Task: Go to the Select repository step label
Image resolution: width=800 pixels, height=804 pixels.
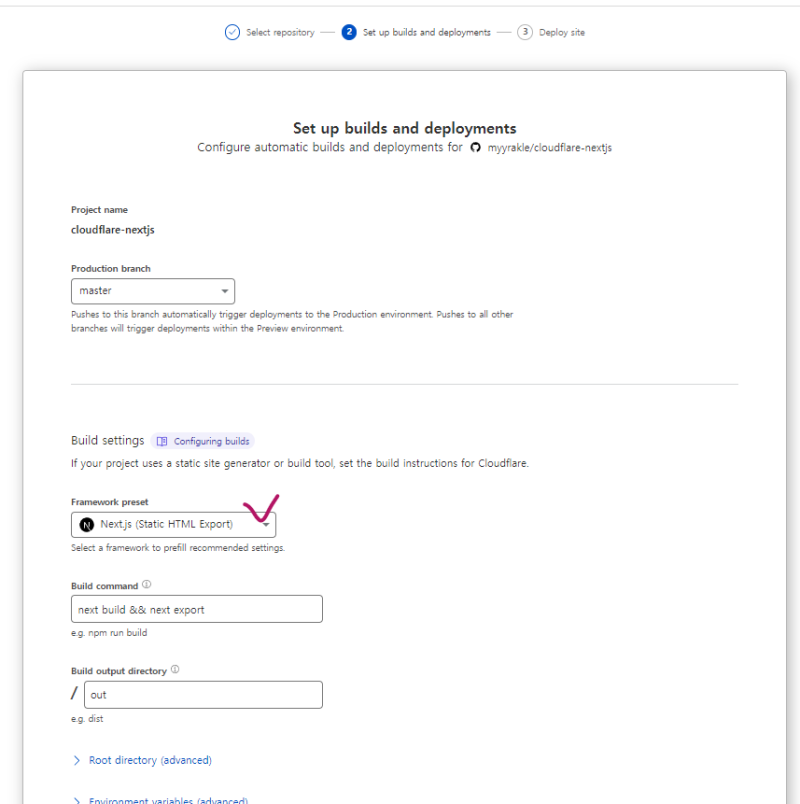Action: [280, 32]
